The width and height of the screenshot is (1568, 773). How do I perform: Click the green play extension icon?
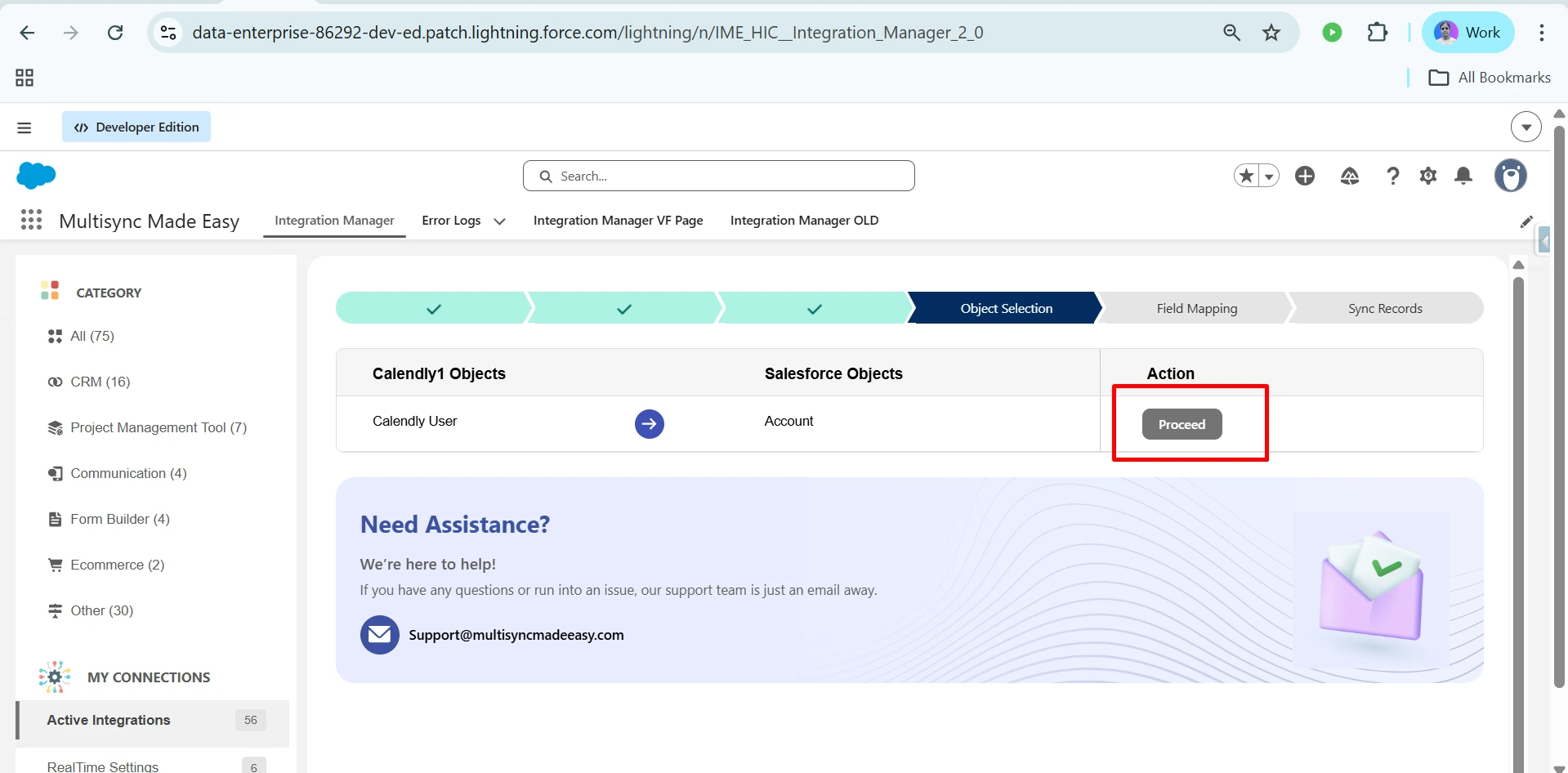(x=1332, y=33)
